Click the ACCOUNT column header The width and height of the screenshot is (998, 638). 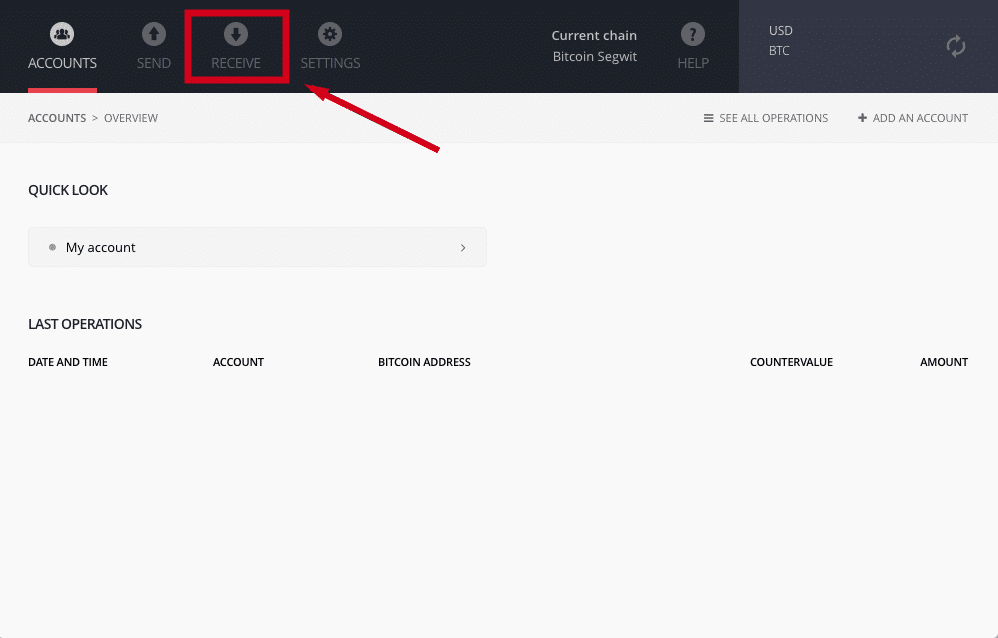click(238, 362)
